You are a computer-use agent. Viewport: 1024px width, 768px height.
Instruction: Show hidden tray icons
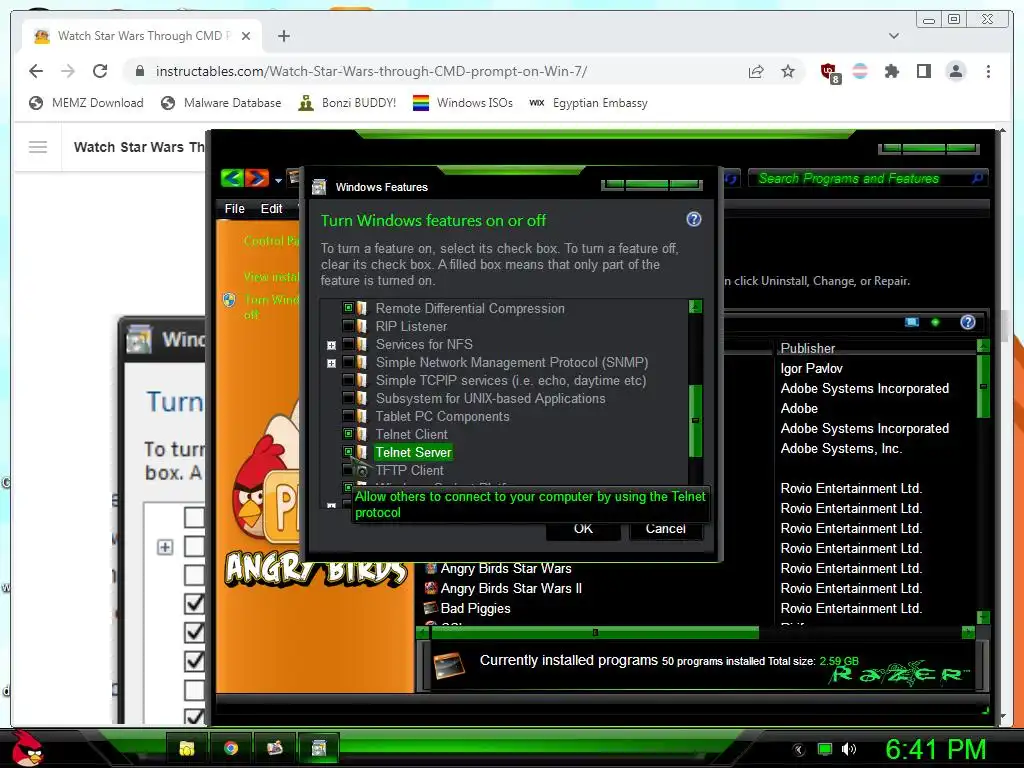[x=798, y=750]
